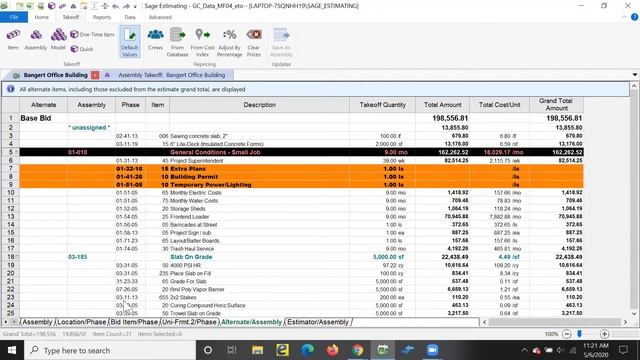The height and width of the screenshot is (360, 640).
Task: Open the Reports ribbon tab
Action: tap(102, 17)
